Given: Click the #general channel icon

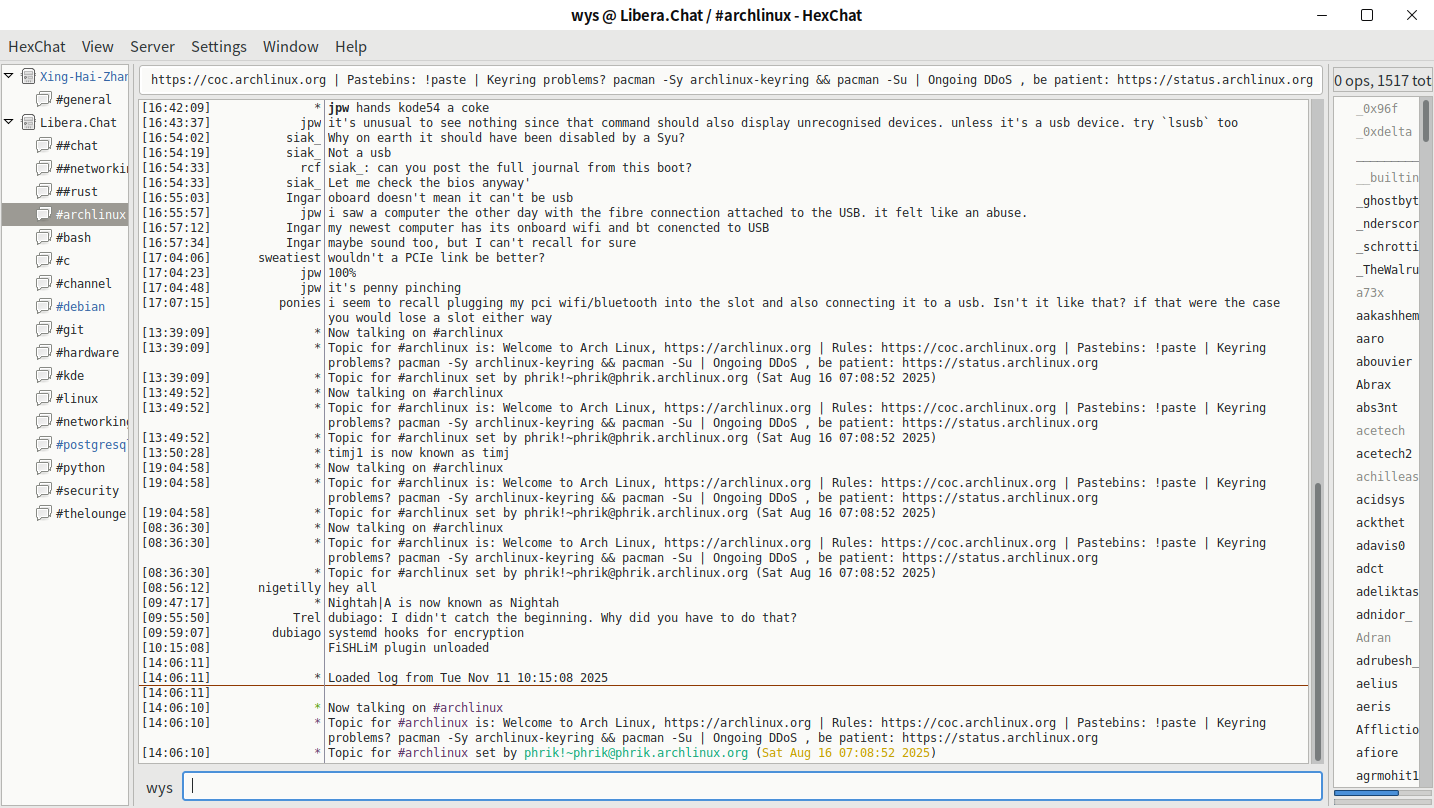Looking at the screenshot, I should click(x=44, y=100).
